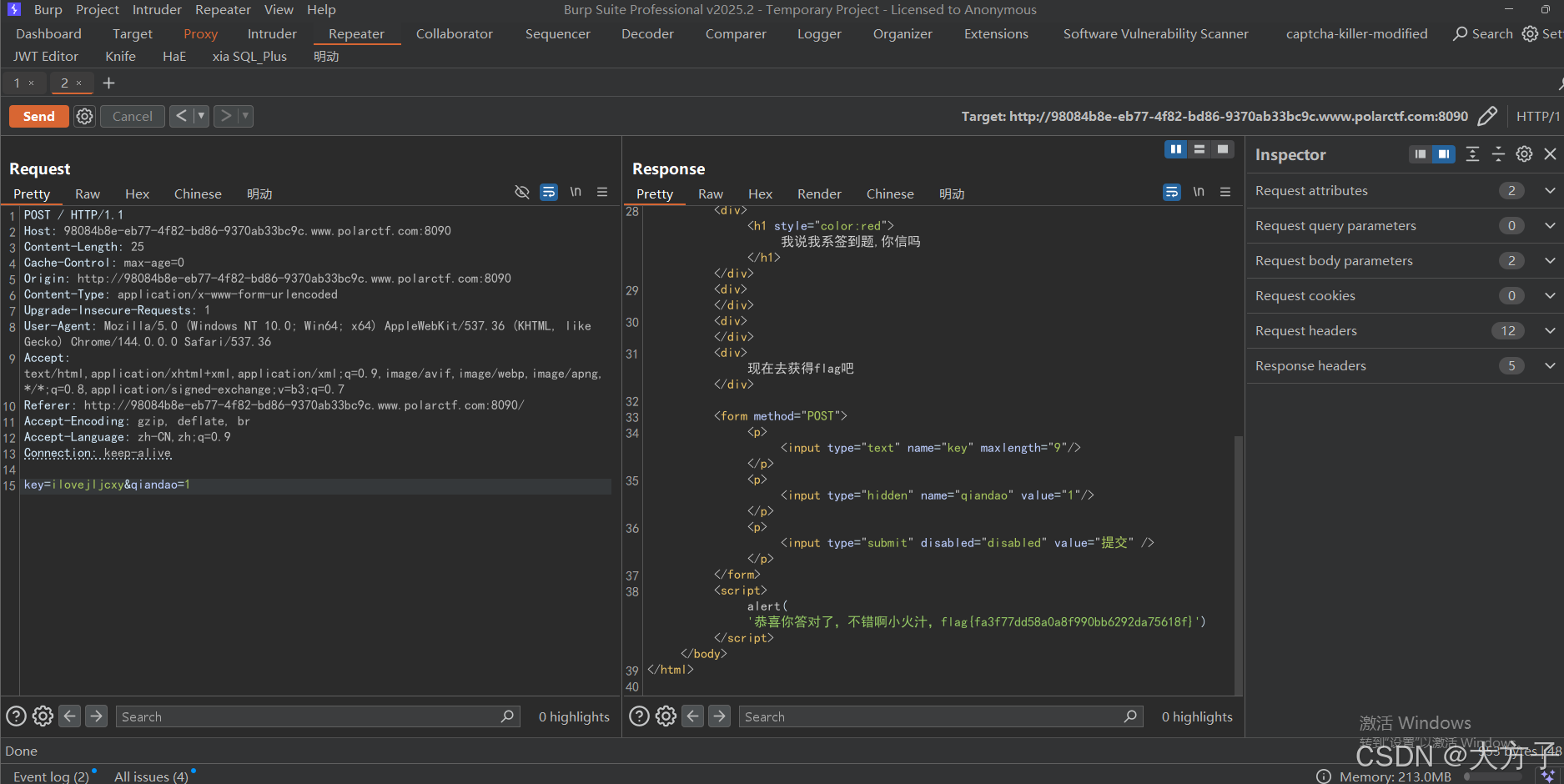Click the Response panel vertical scrollbar
Screen dimensions: 1564x784
click(1239, 565)
